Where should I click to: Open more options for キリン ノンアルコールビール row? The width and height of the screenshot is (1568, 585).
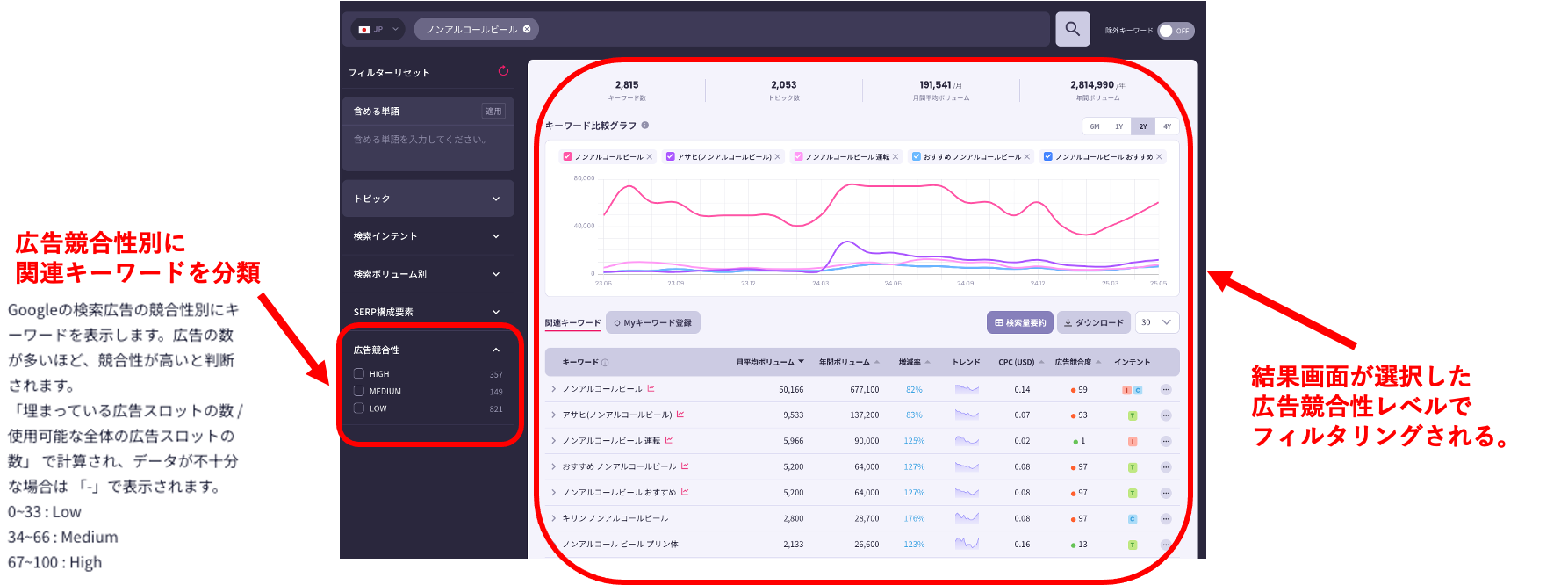coord(1166,519)
